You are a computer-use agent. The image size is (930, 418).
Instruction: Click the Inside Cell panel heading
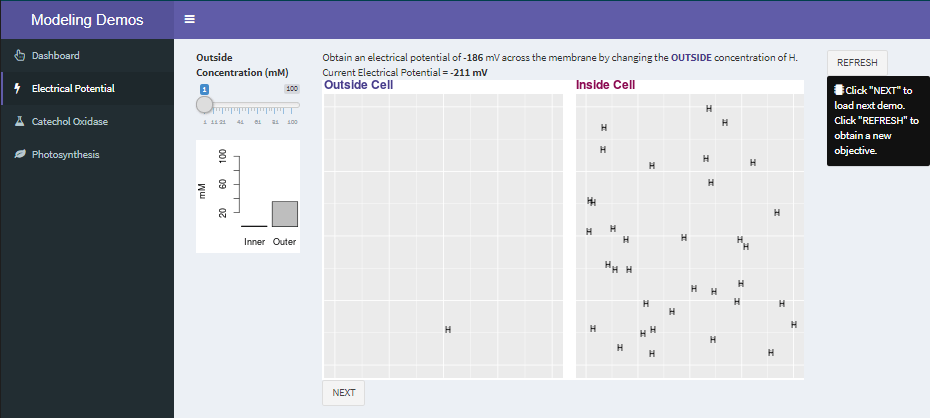[x=605, y=85]
